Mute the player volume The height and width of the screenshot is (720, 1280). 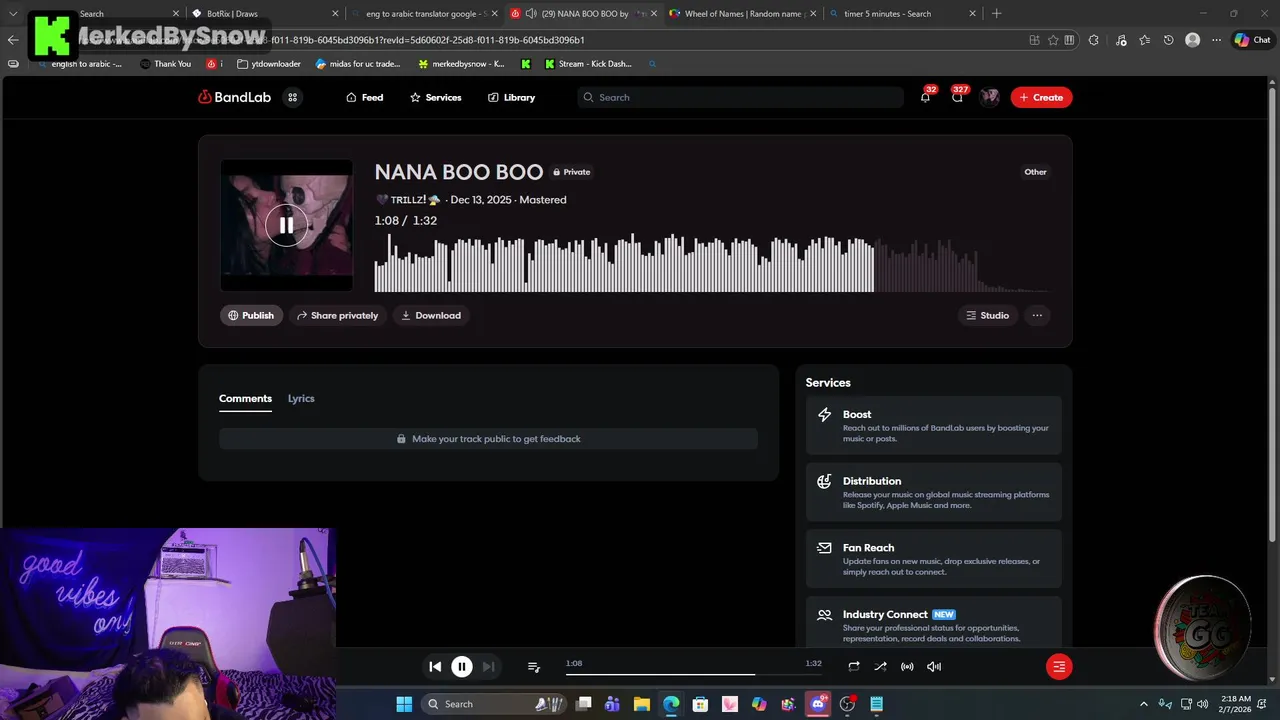point(934,666)
